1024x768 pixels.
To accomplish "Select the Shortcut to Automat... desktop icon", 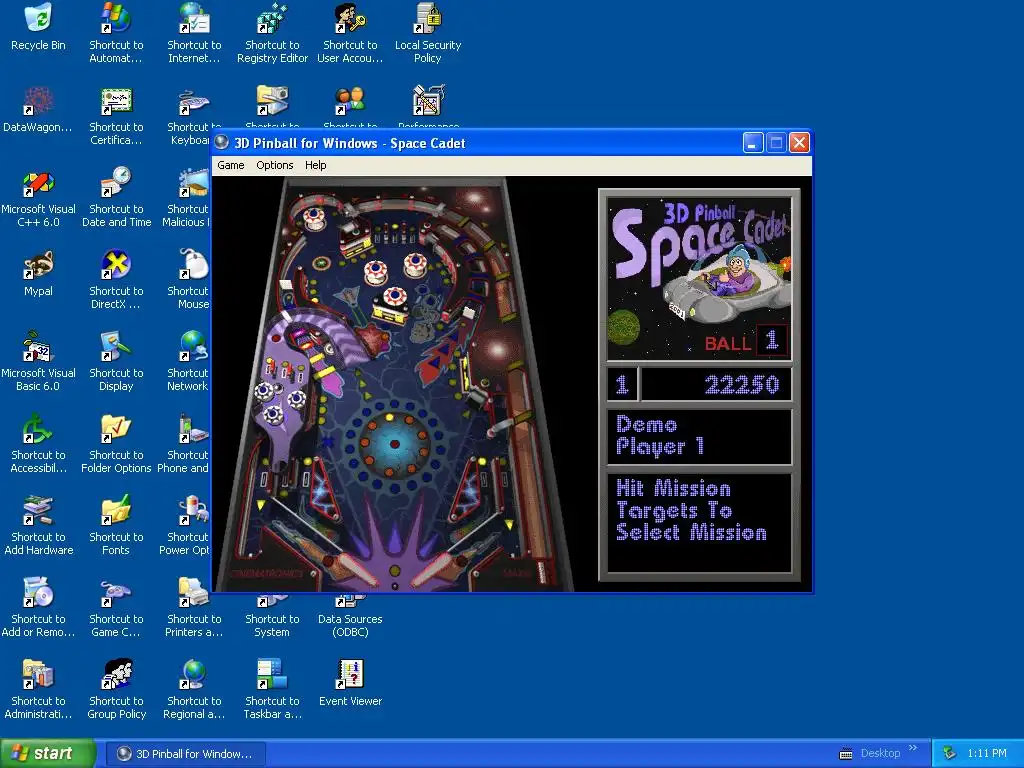I will pos(116,33).
